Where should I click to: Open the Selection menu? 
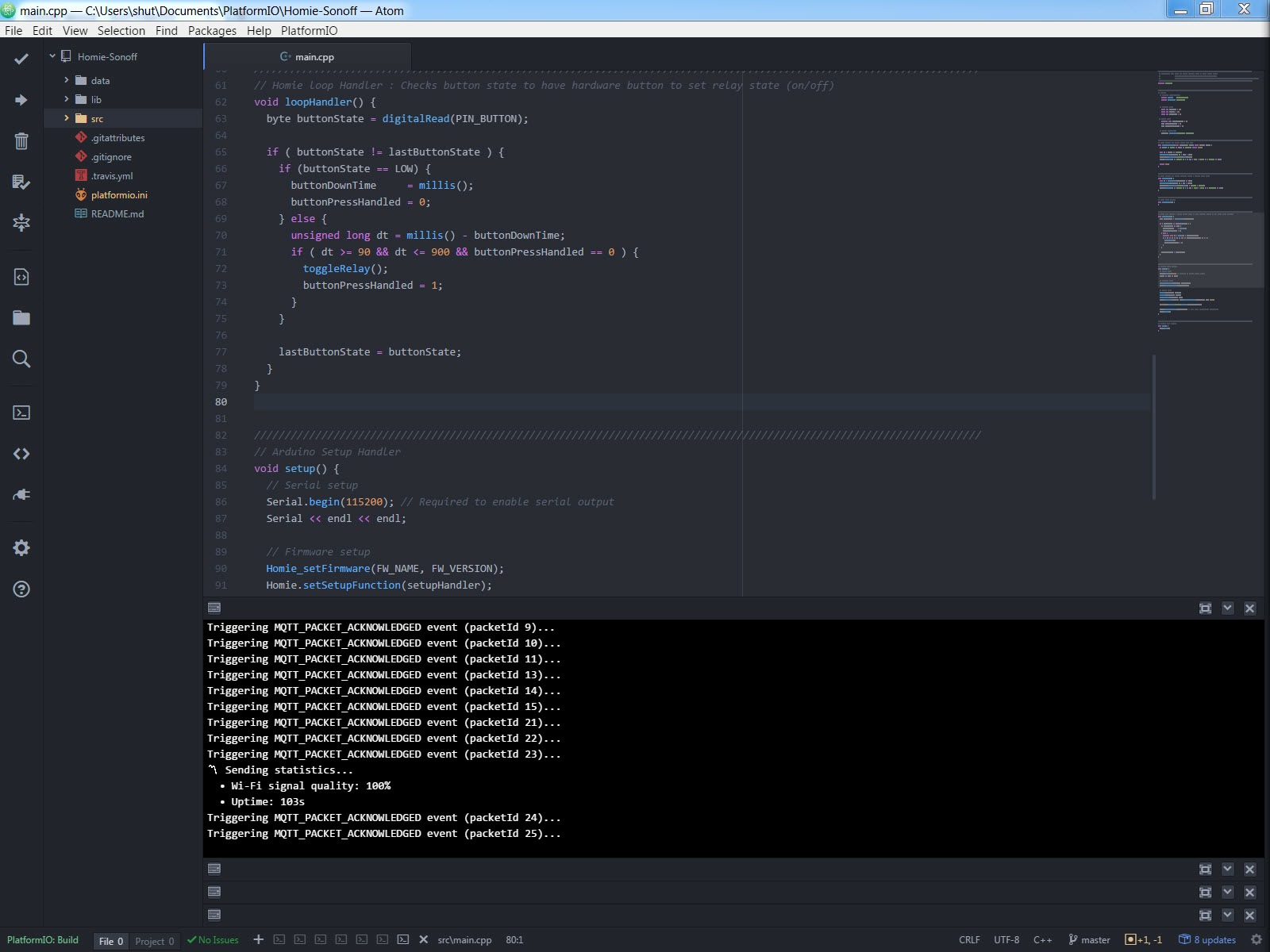[121, 30]
